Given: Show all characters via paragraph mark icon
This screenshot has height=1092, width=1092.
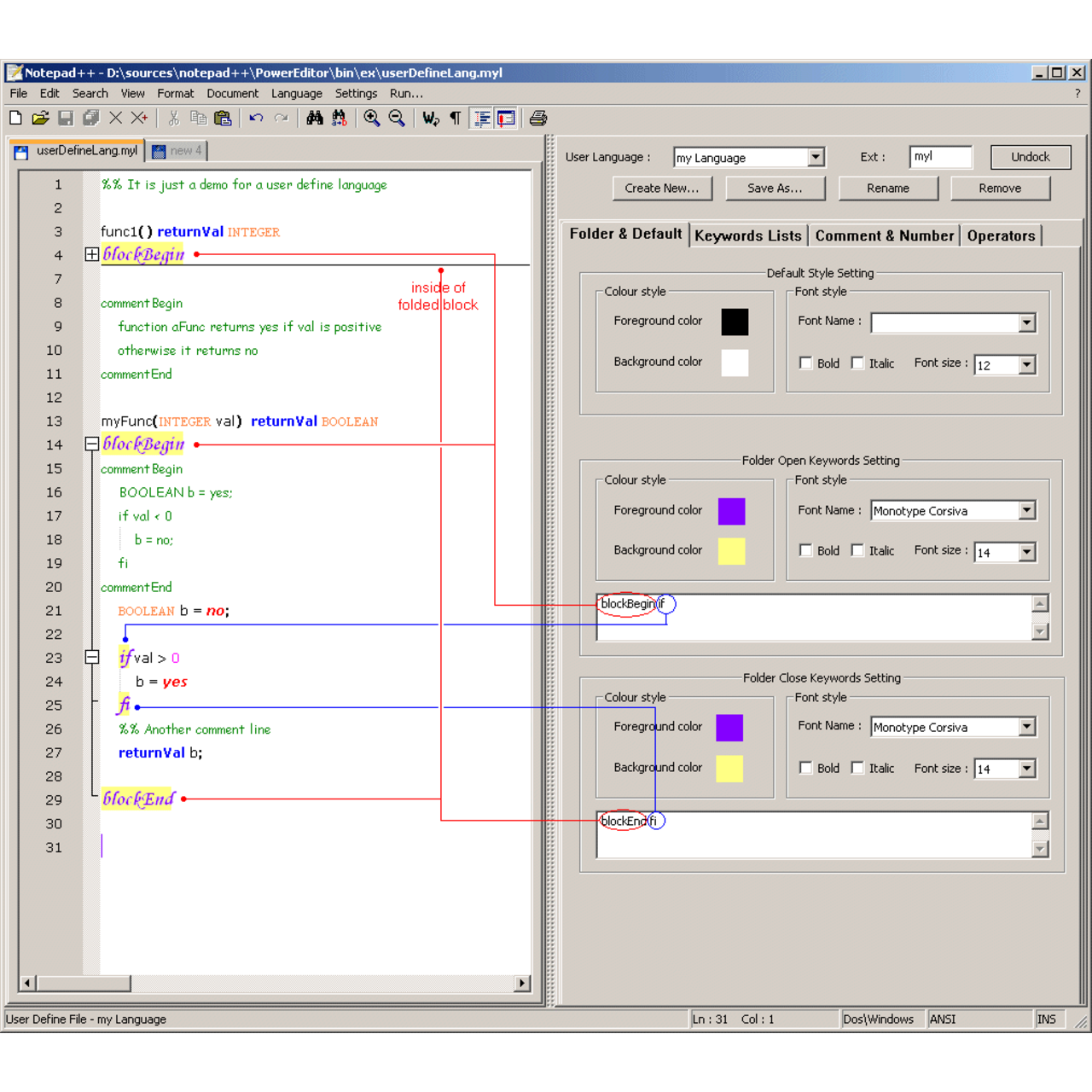Looking at the screenshot, I should tap(455, 118).
